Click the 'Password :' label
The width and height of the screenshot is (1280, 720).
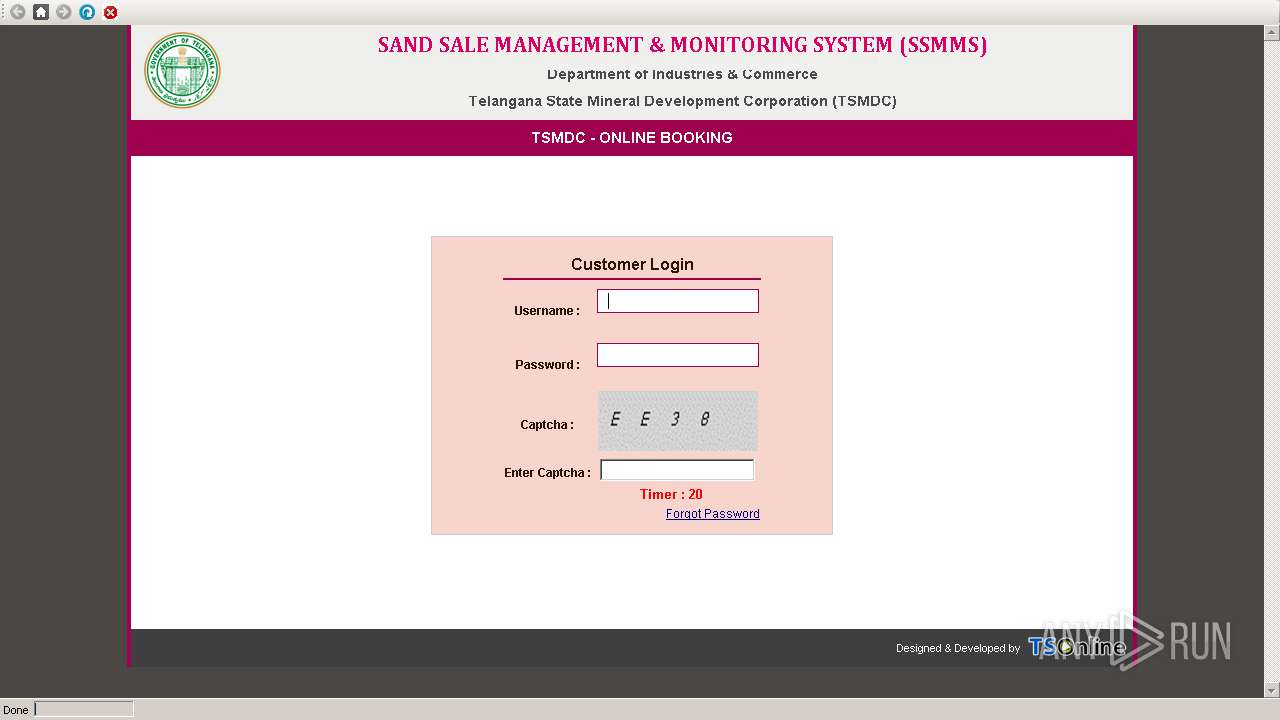tap(547, 365)
